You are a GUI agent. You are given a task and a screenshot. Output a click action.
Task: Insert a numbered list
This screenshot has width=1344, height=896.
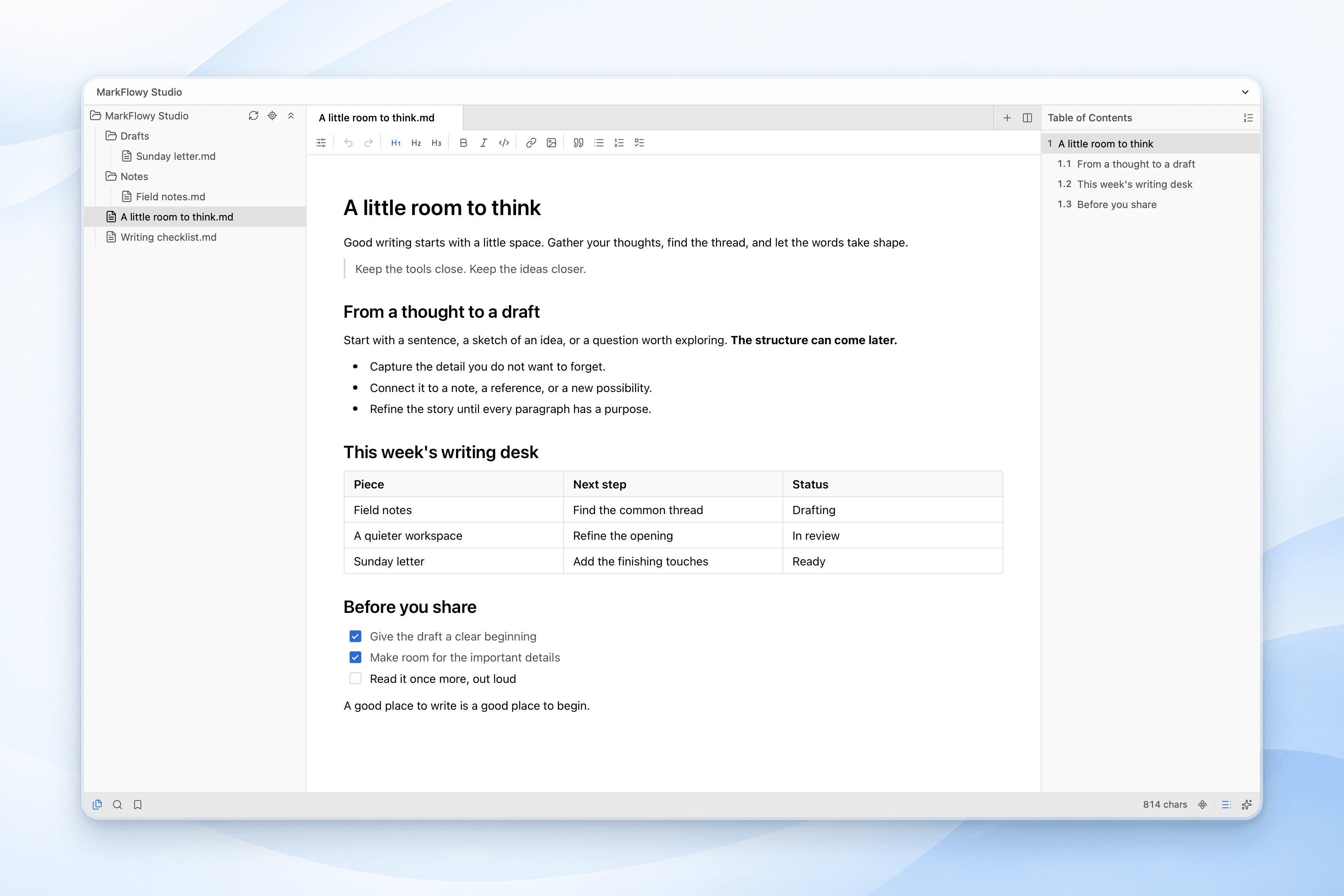619,143
